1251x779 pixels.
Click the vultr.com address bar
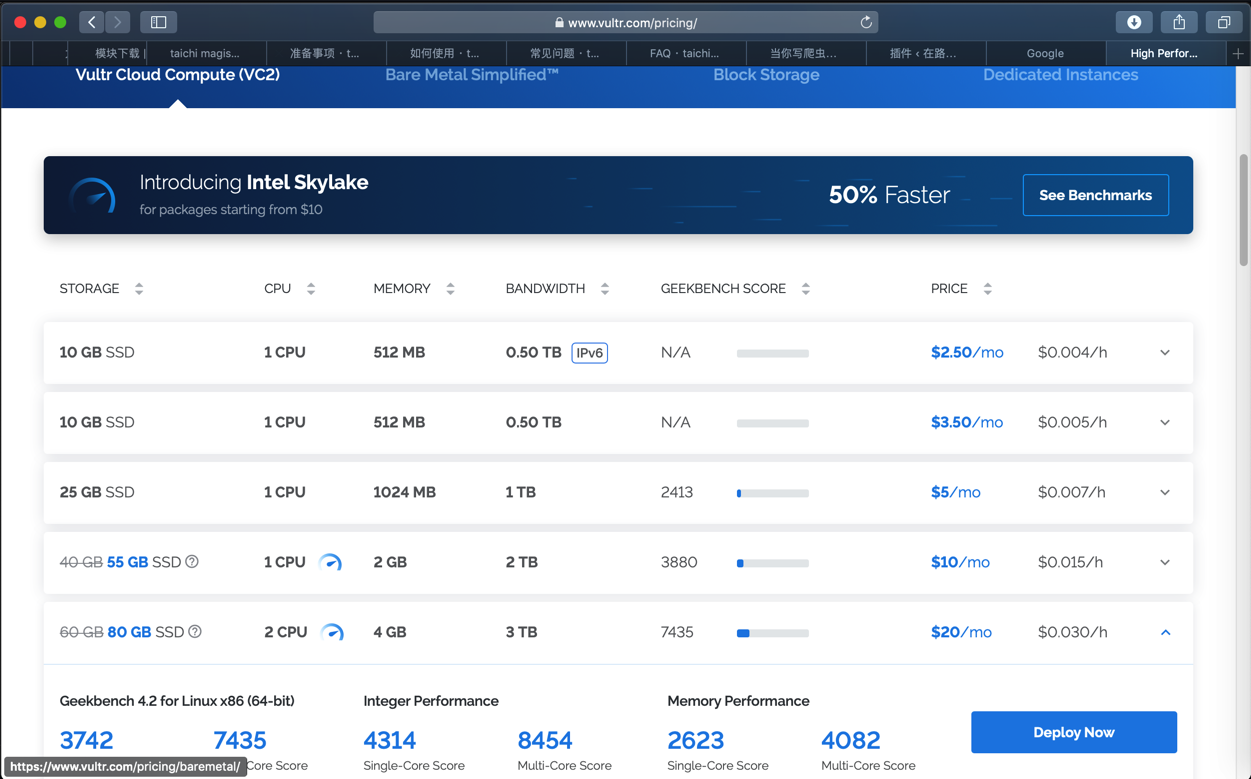pos(632,22)
